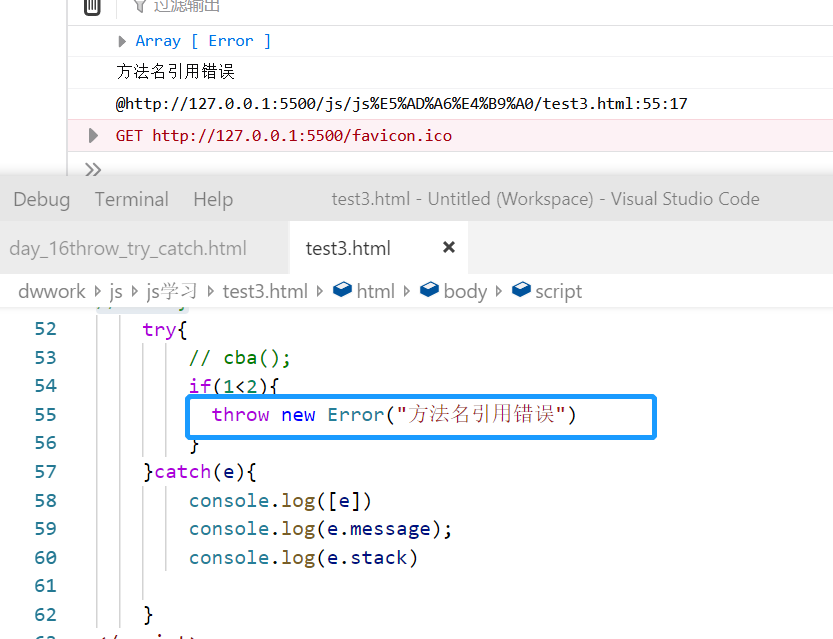Click the js breadcrumb folder
This screenshot has height=639, width=833.
pyautogui.click(x=116, y=292)
